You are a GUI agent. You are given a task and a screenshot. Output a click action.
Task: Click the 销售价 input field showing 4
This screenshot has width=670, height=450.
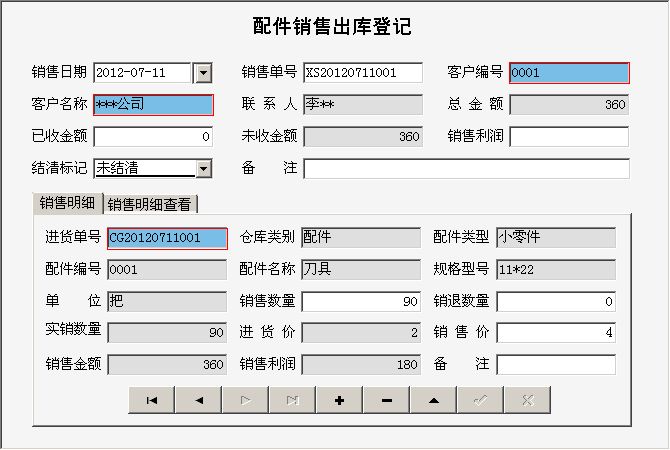[x=556, y=332]
